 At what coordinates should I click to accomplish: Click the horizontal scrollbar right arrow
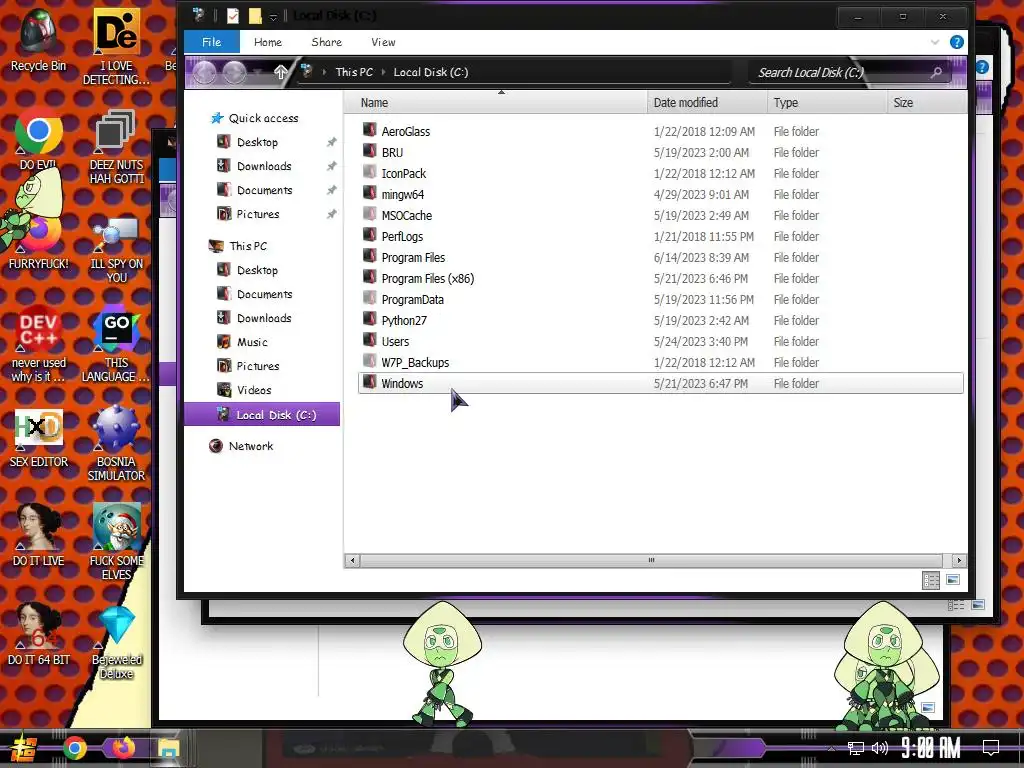click(x=959, y=560)
